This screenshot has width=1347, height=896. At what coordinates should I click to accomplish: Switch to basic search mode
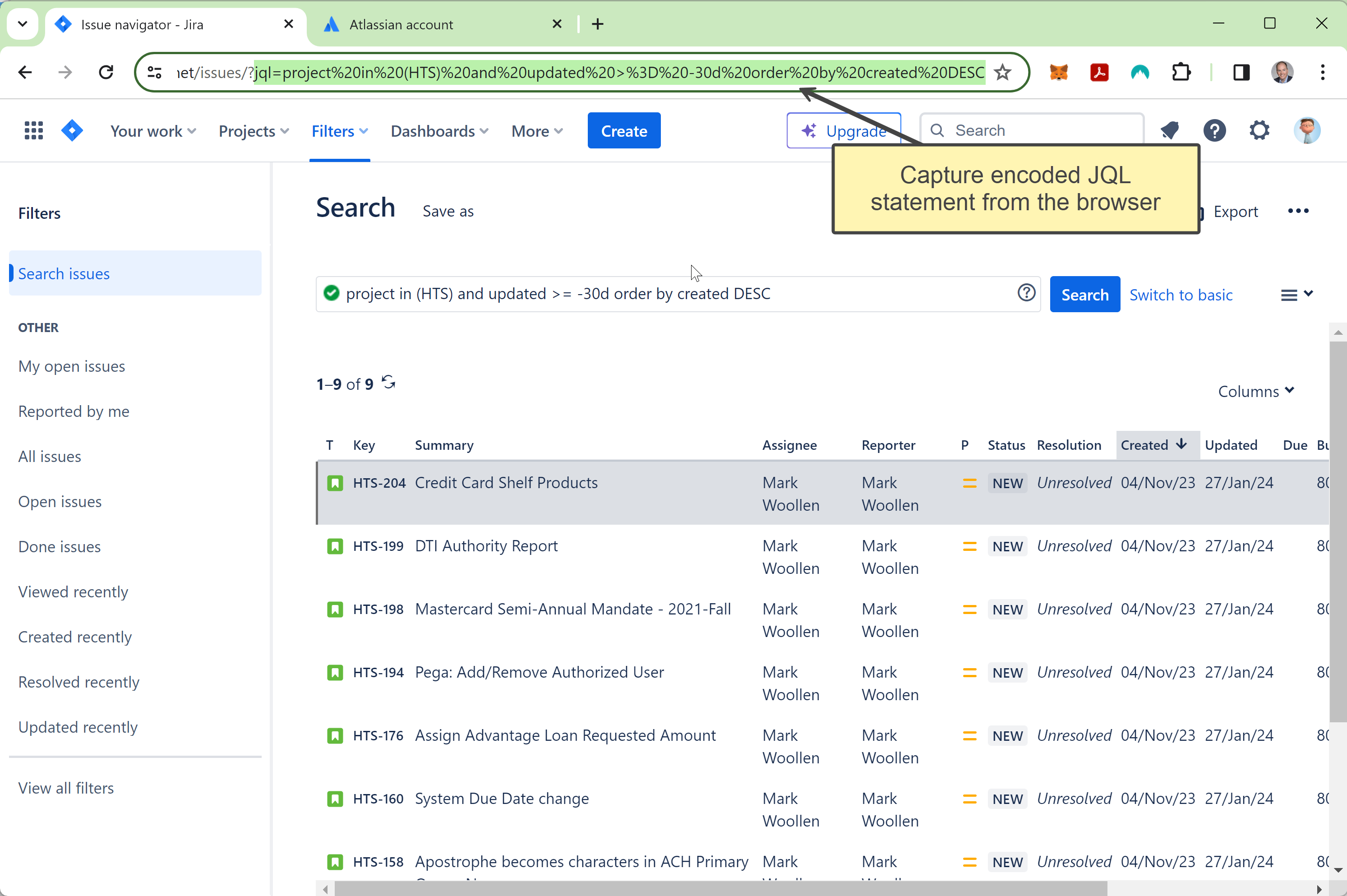[1181, 295]
